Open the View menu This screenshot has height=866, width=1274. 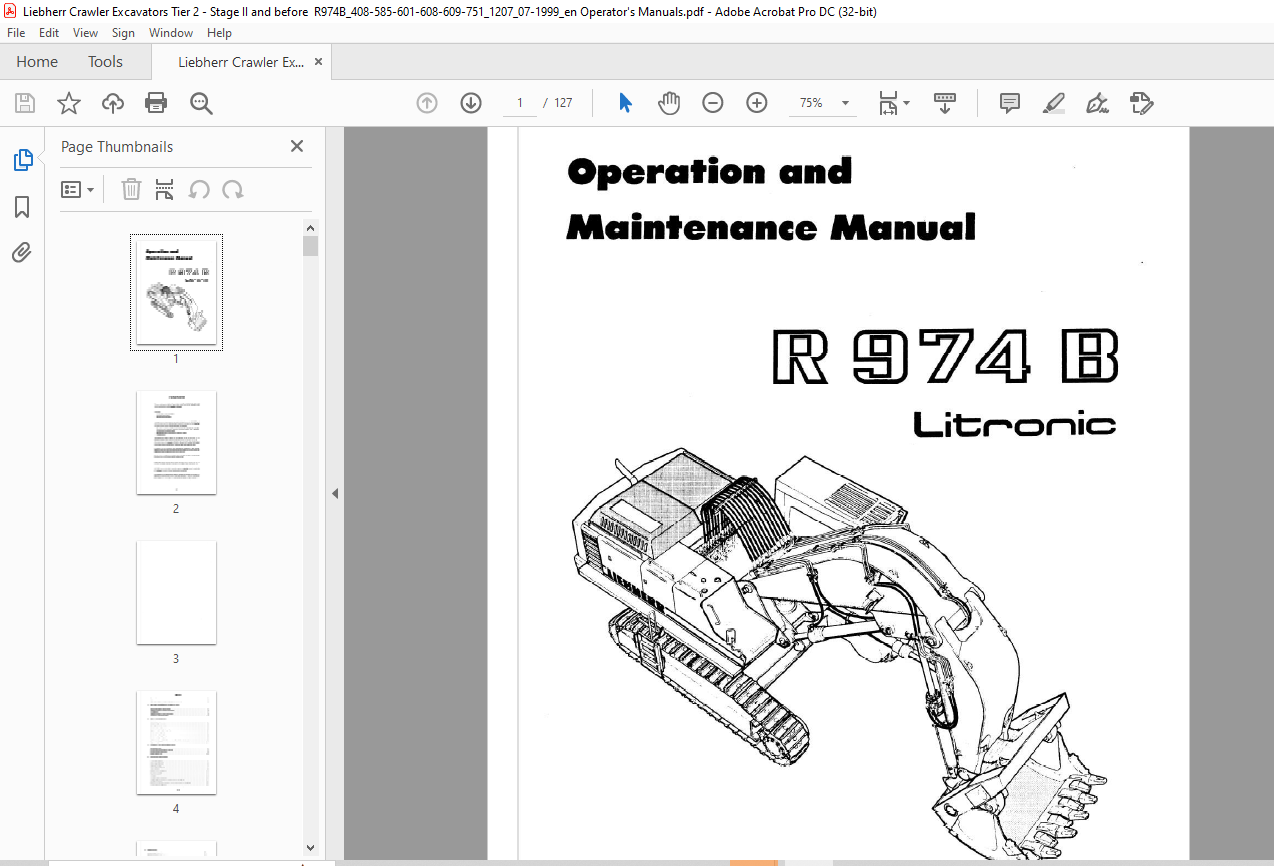tap(86, 33)
